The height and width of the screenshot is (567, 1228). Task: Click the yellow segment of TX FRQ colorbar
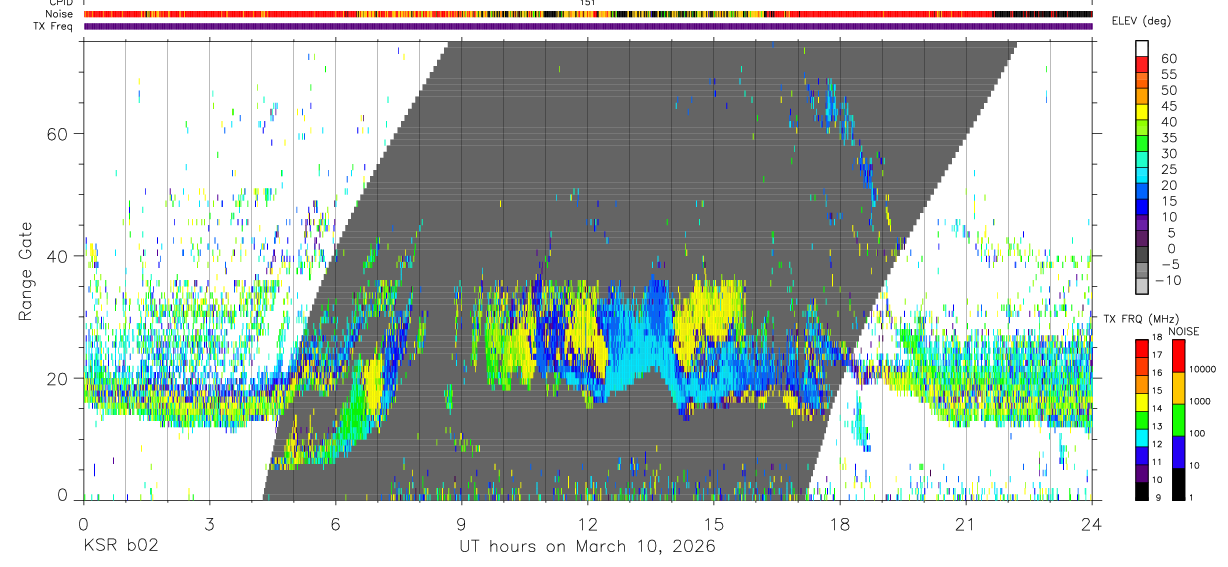tap(1141, 402)
